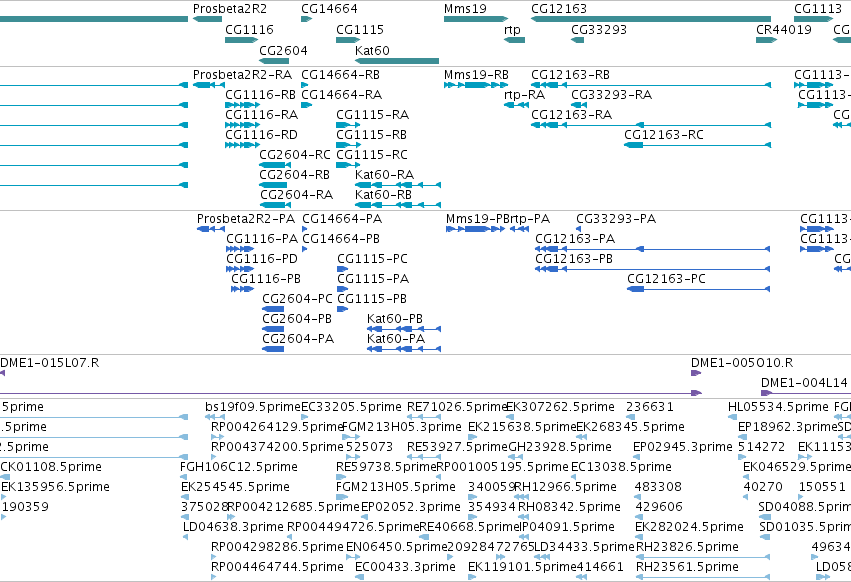This screenshot has height=582, width=851.
Task: Click the CG2604-RC transcript label
Action: click(295, 155)
